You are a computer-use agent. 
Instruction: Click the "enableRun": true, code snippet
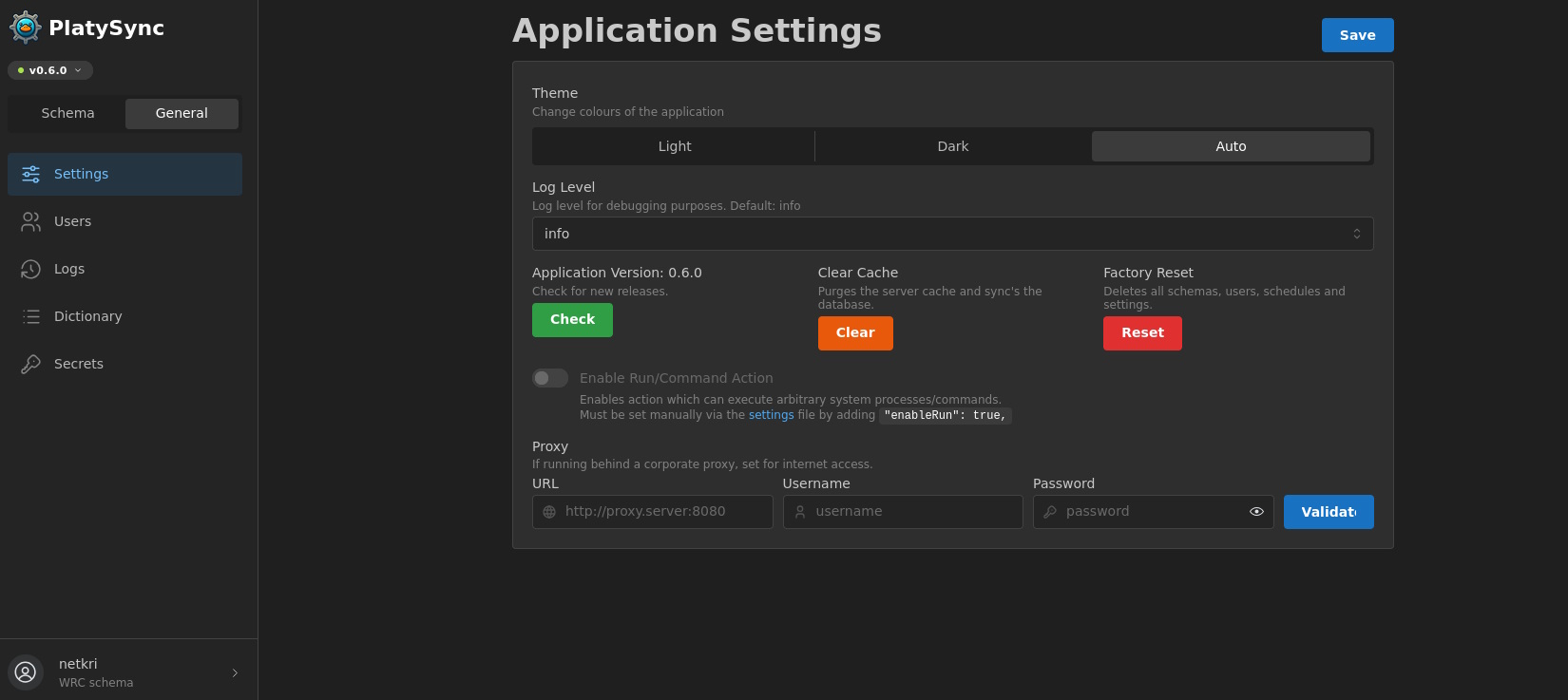pos(945,416)
